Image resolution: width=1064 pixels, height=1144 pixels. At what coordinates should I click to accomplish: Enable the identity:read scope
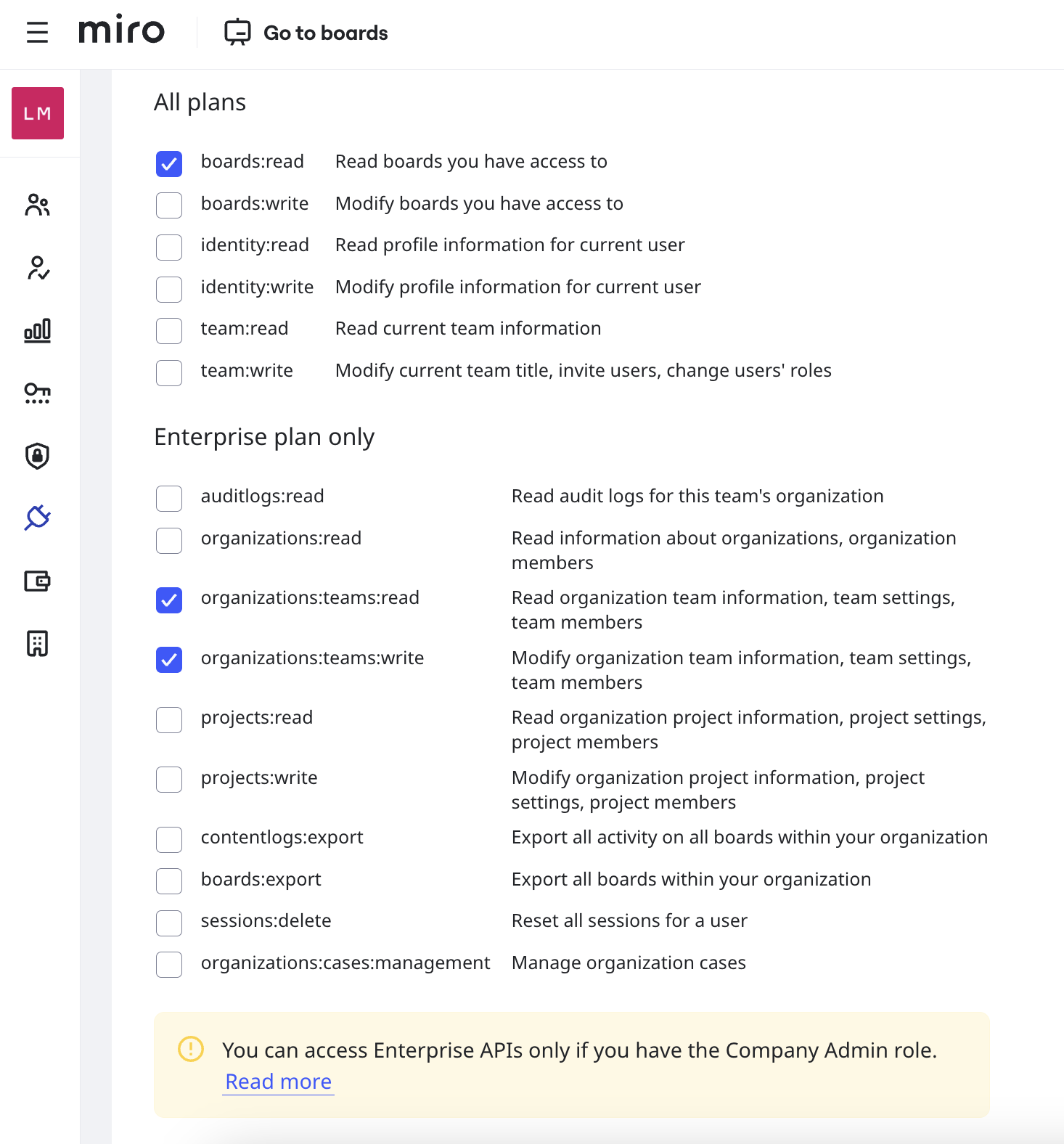(169, 247)
